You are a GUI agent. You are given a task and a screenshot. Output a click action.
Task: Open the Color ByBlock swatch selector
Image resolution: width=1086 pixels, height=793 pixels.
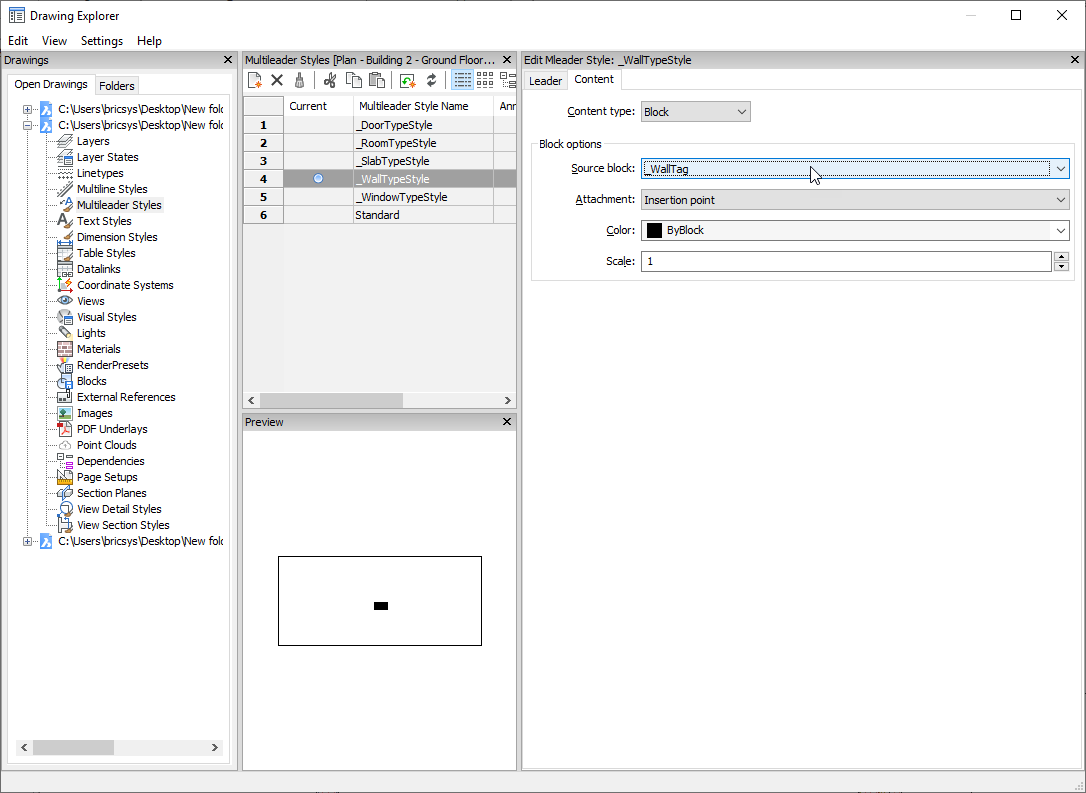coord(854,231)
